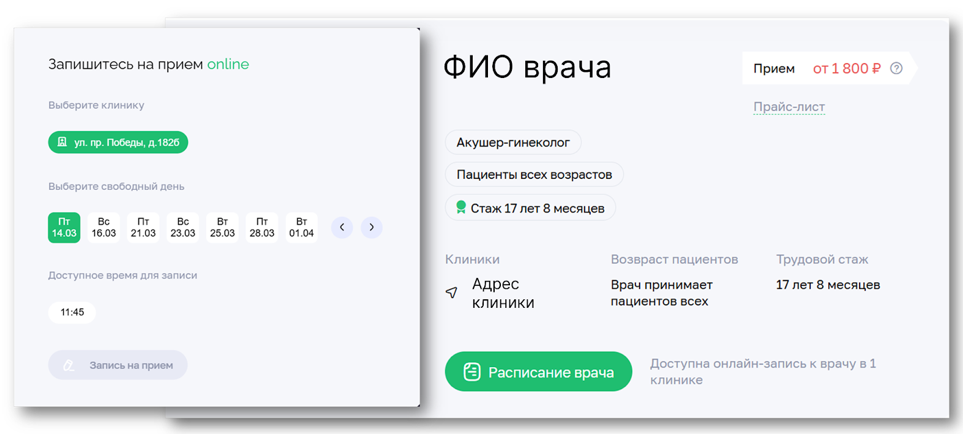Click the schedule icon in Расписание врача button
This screenshot has height=434, width=963.
pyautogui.click(x=472, y=372)
